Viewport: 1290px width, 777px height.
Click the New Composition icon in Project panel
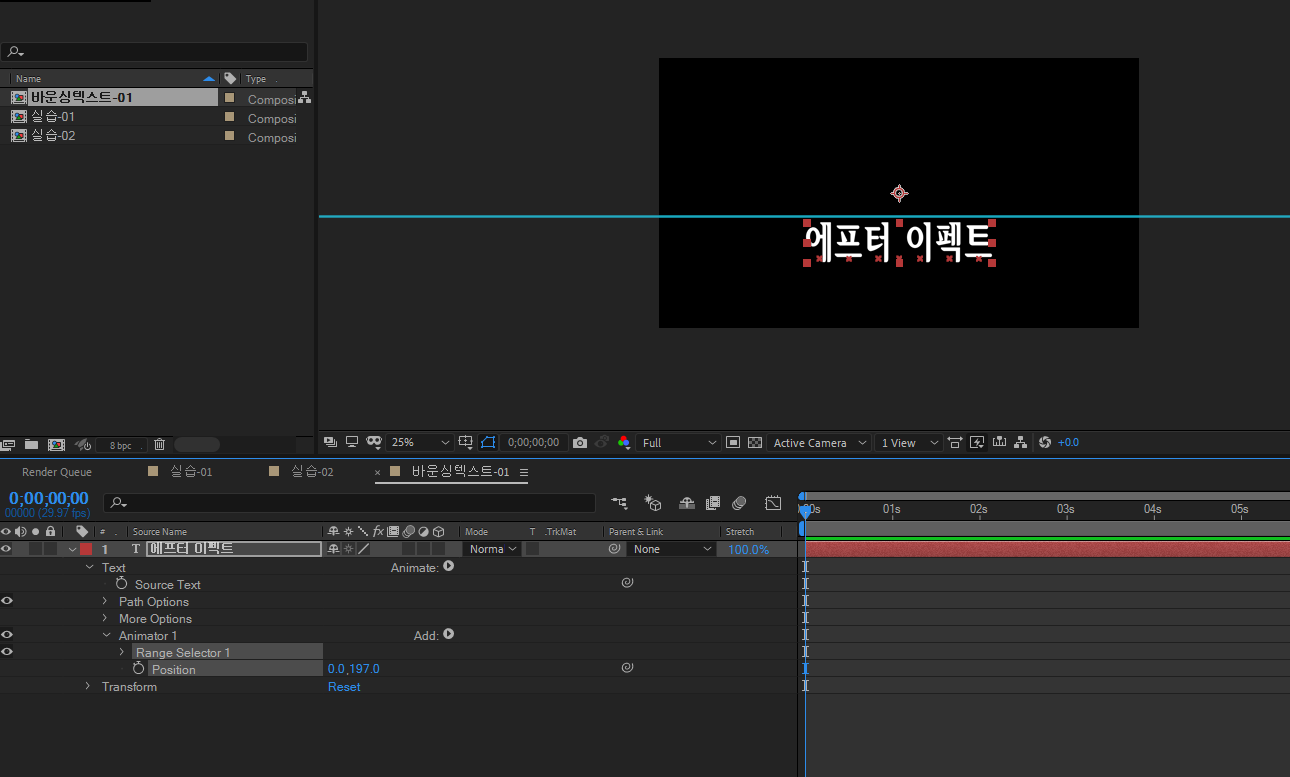click(x=56, y=445)
